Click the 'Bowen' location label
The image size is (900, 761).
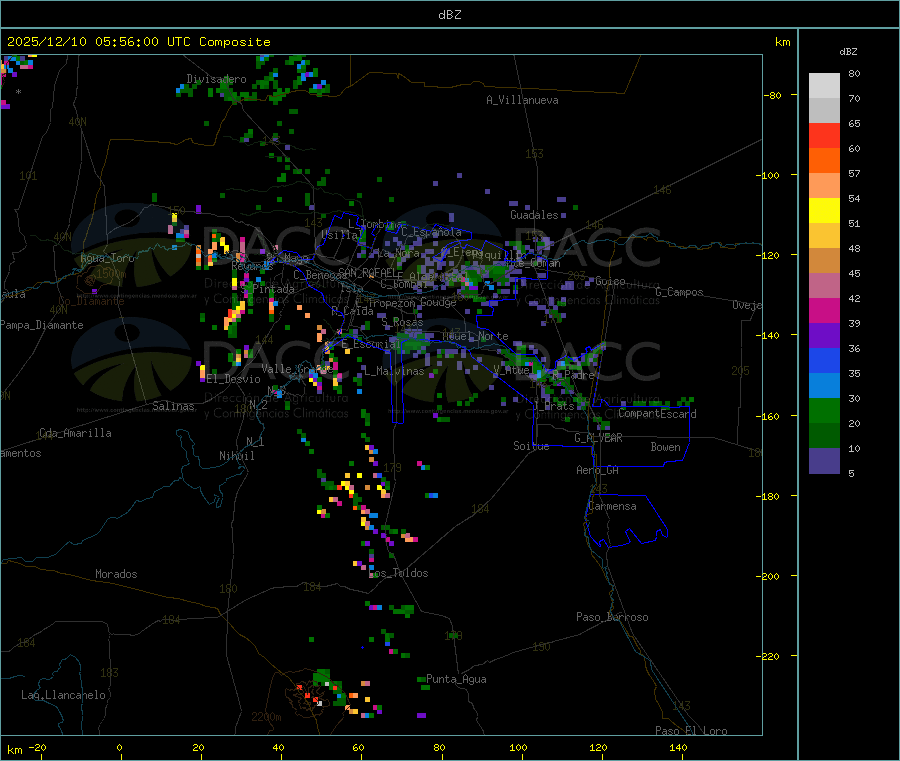666,447
